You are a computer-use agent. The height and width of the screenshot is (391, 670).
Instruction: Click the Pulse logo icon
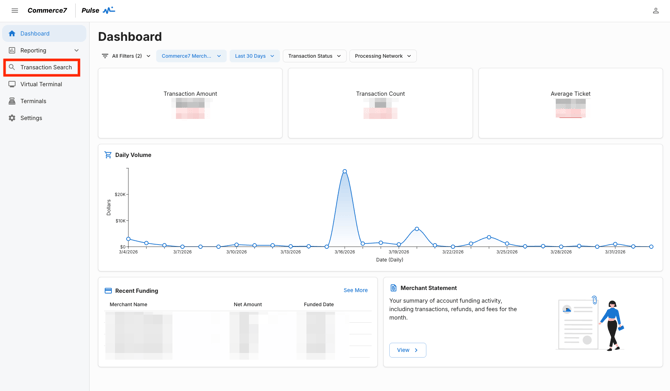[x=109, y=10]
